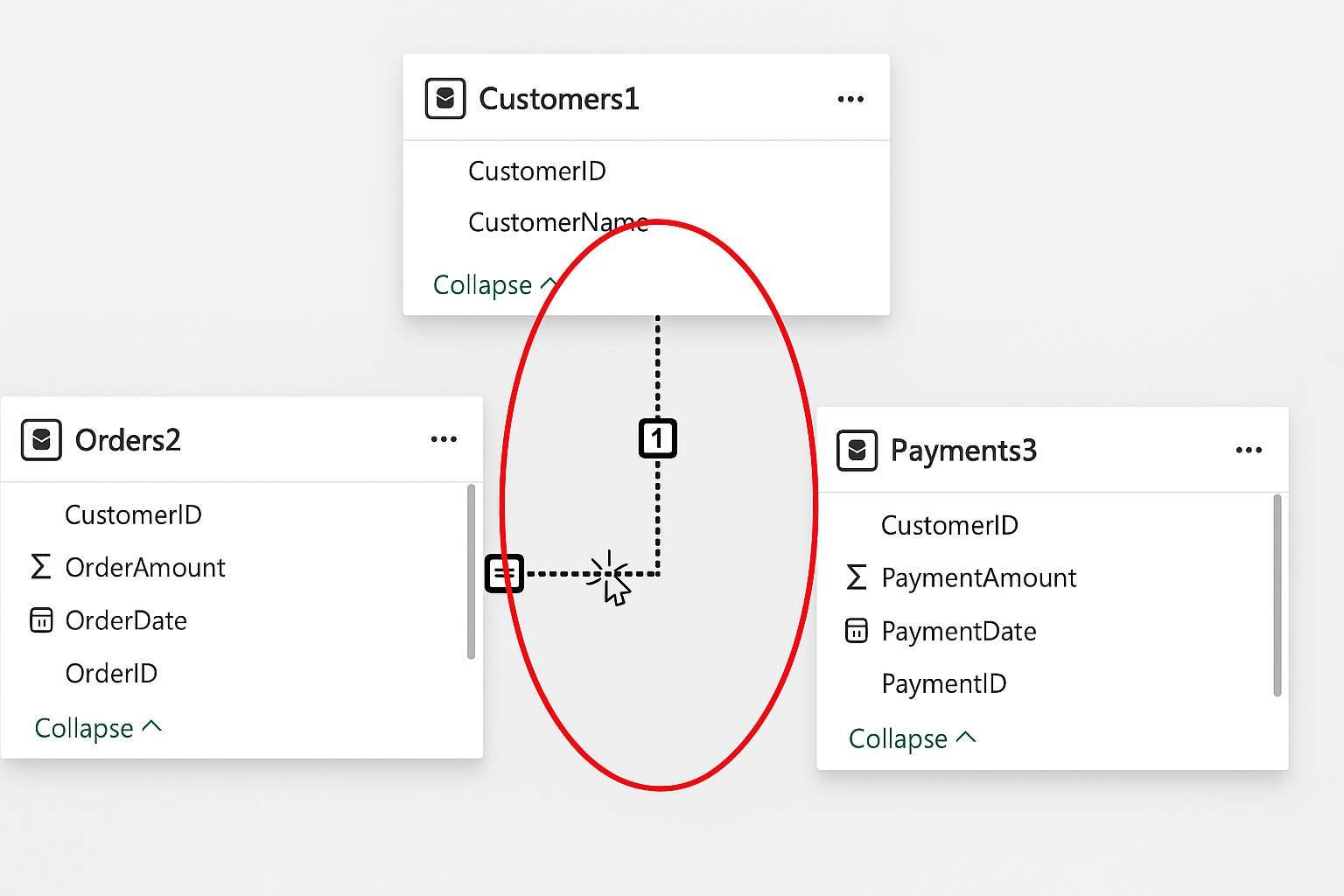This screenshot has height=896, width=1344.
Task: Click the table icon beside Customers1
Action: (444, 98)
